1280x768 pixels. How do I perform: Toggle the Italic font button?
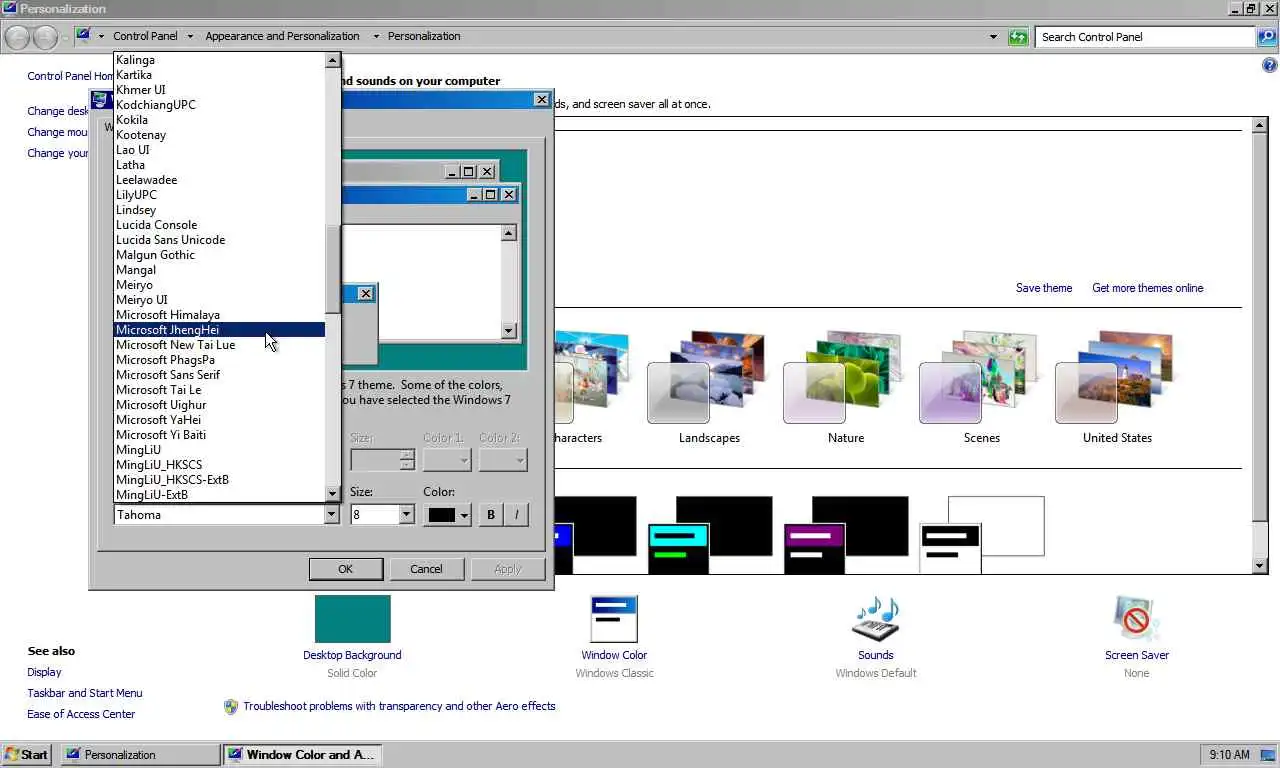pyautogui.click(x=516, y=515)
